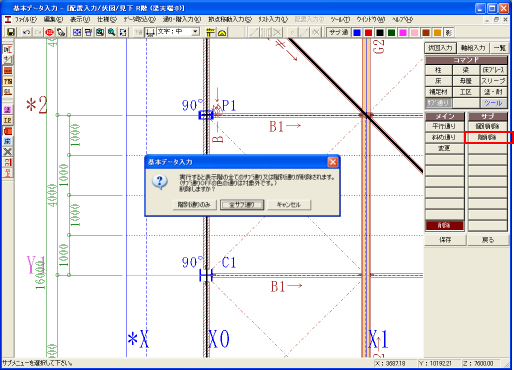Click the 工区 command button
The height and width of the screenshot is (370, 514).
tap(466, 92)
